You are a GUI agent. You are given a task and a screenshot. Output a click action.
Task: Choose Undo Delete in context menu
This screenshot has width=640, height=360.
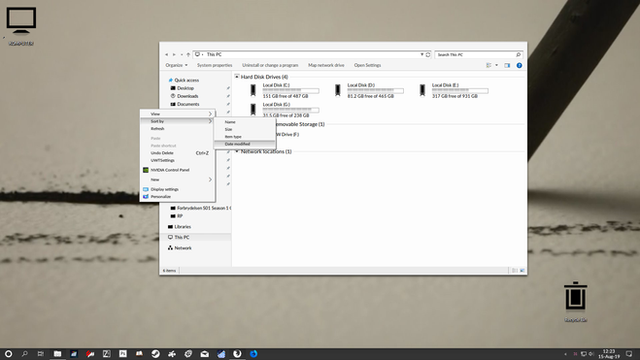click(x=178, y=153)
